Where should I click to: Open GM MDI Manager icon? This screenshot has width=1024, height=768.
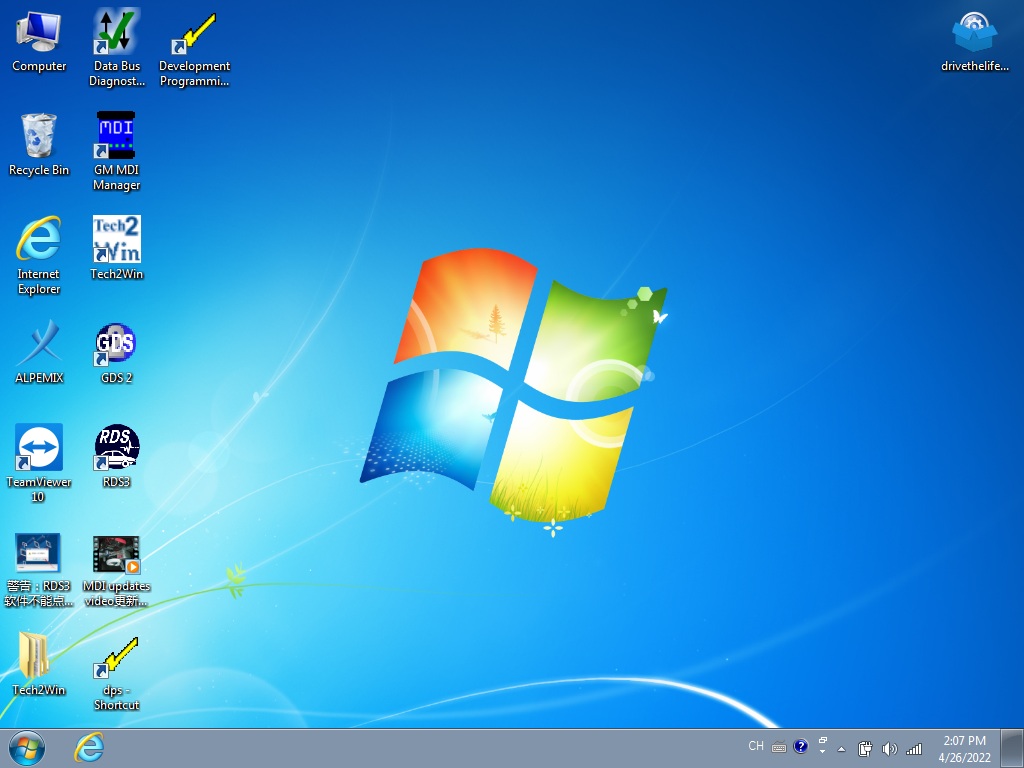[116, 136]
